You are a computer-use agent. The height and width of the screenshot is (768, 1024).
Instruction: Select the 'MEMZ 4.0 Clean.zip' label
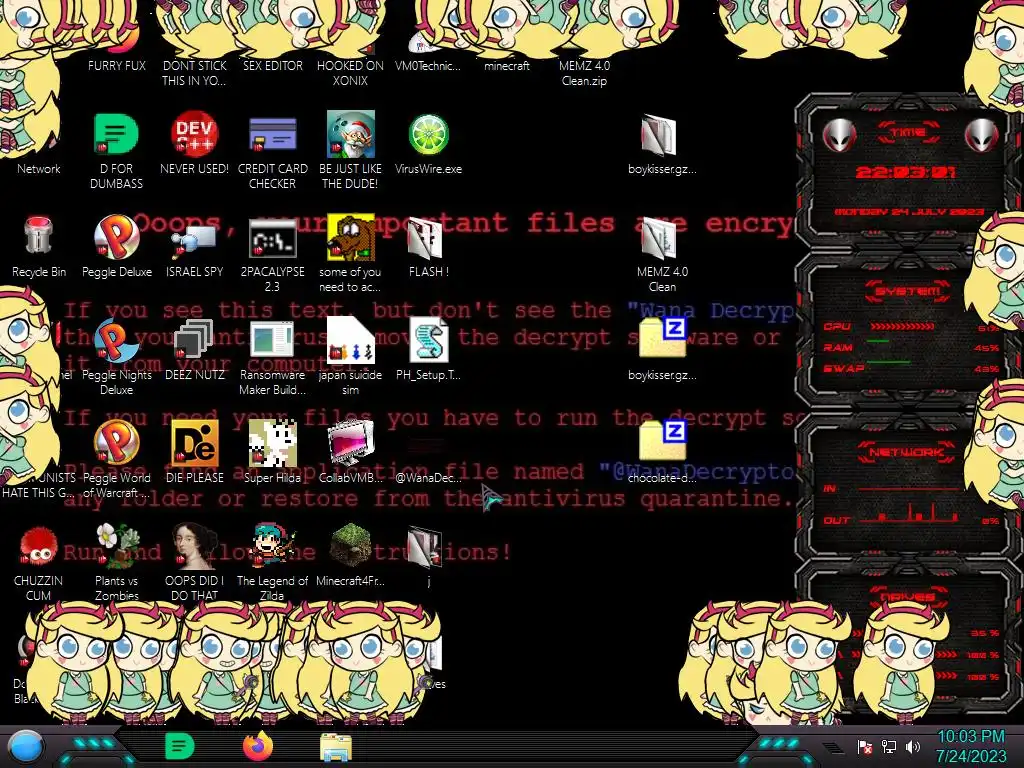[x=584, y=72]
